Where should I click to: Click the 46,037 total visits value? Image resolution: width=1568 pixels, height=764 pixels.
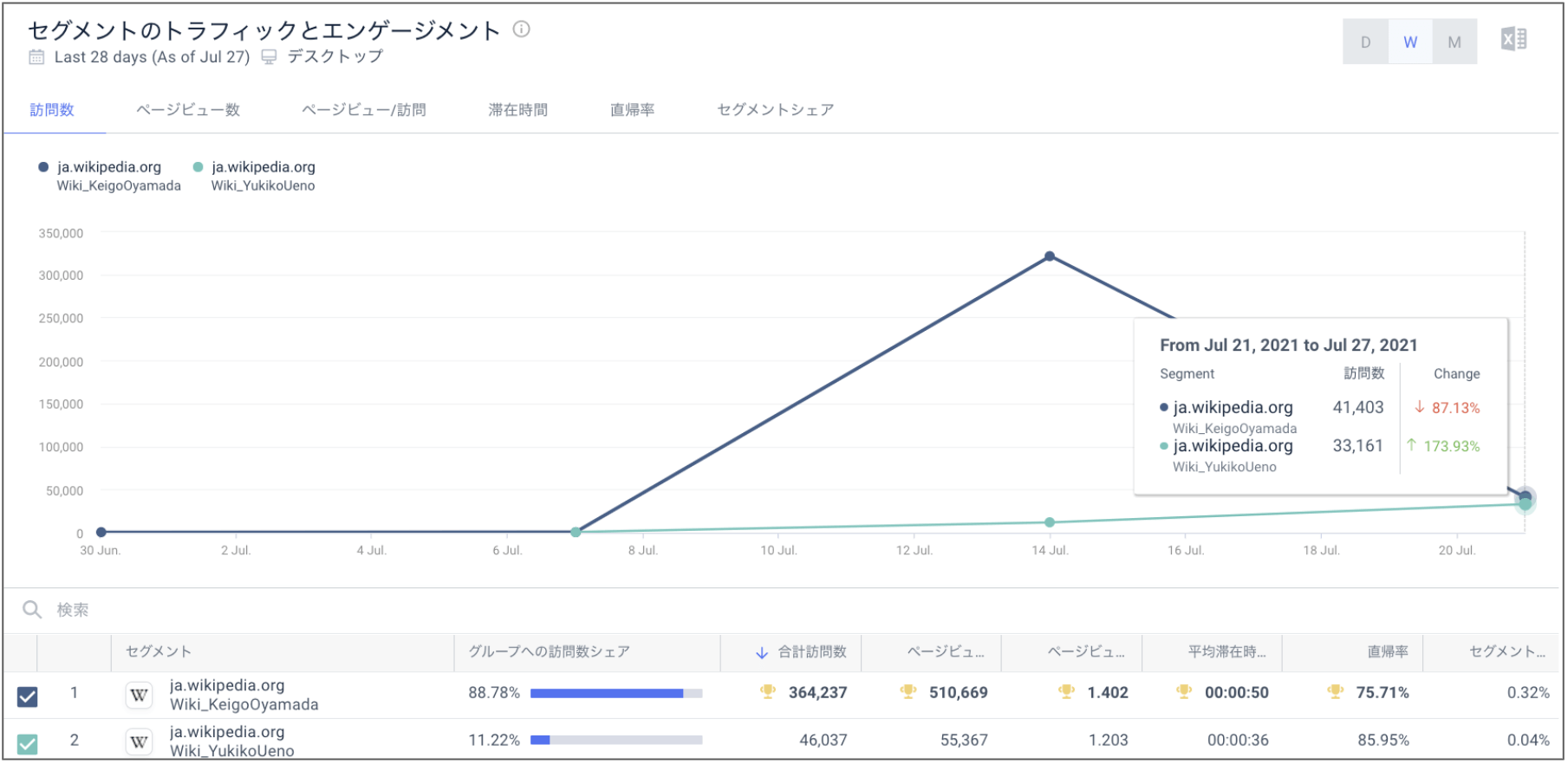pyautogui.click(x=823, y=740)
